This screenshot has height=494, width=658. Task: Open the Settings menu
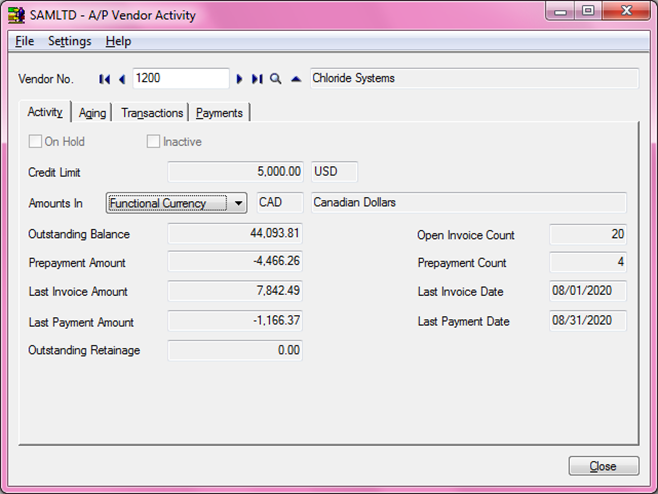[70, 41]
